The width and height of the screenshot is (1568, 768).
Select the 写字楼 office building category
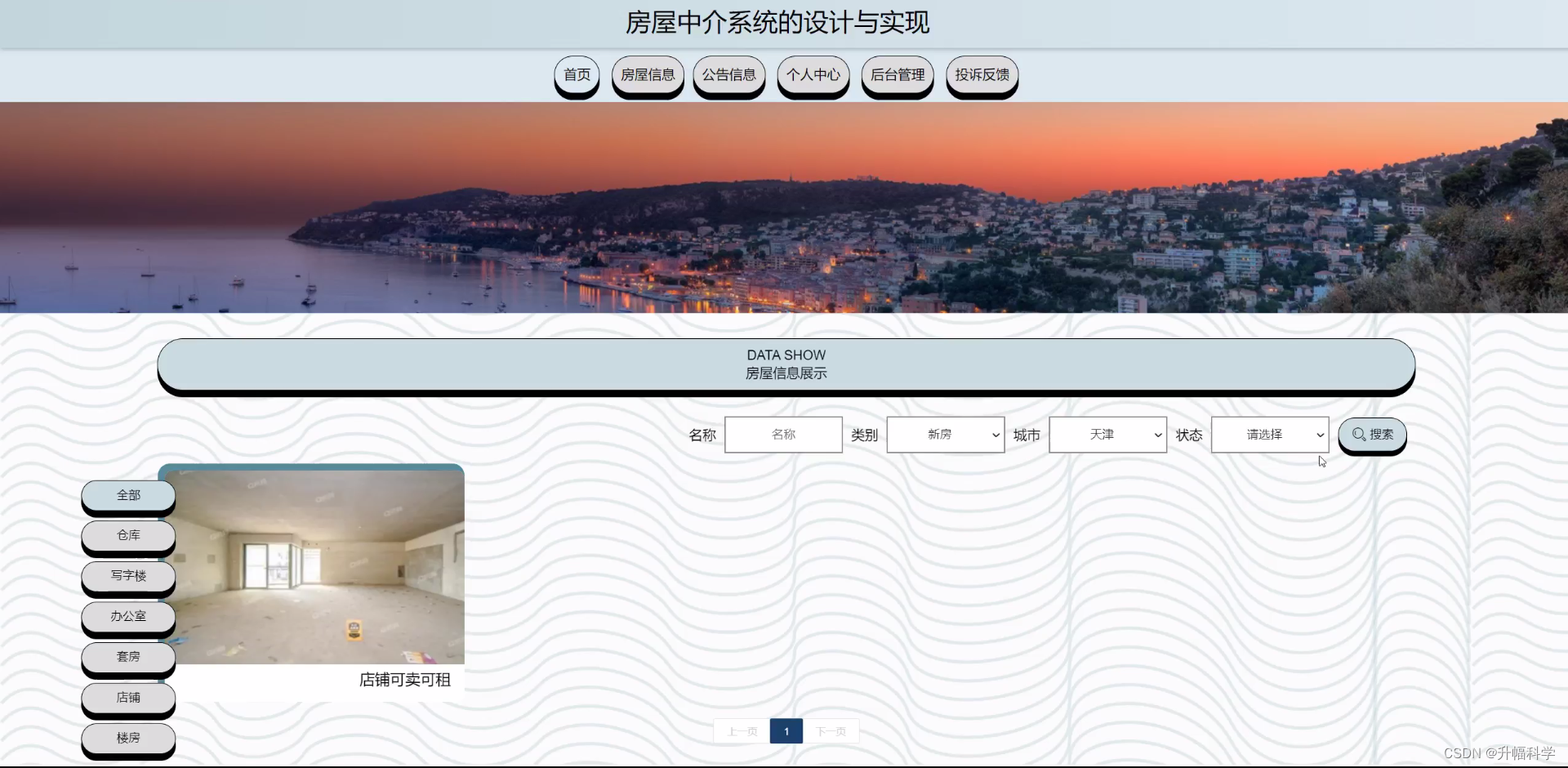pos(127,576)
